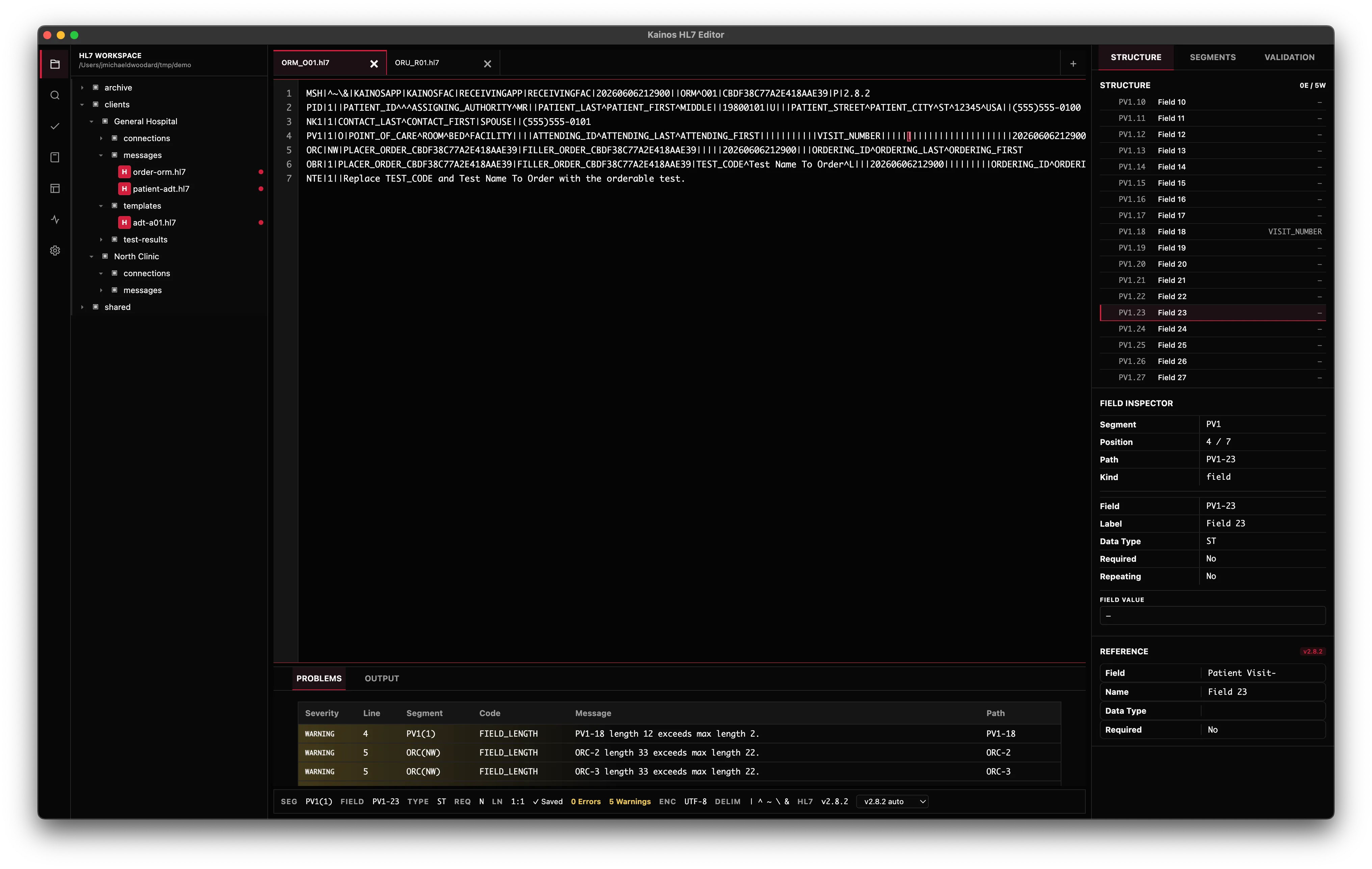
Task: Click the Saved status indicator
Action: tap(548, 801)
